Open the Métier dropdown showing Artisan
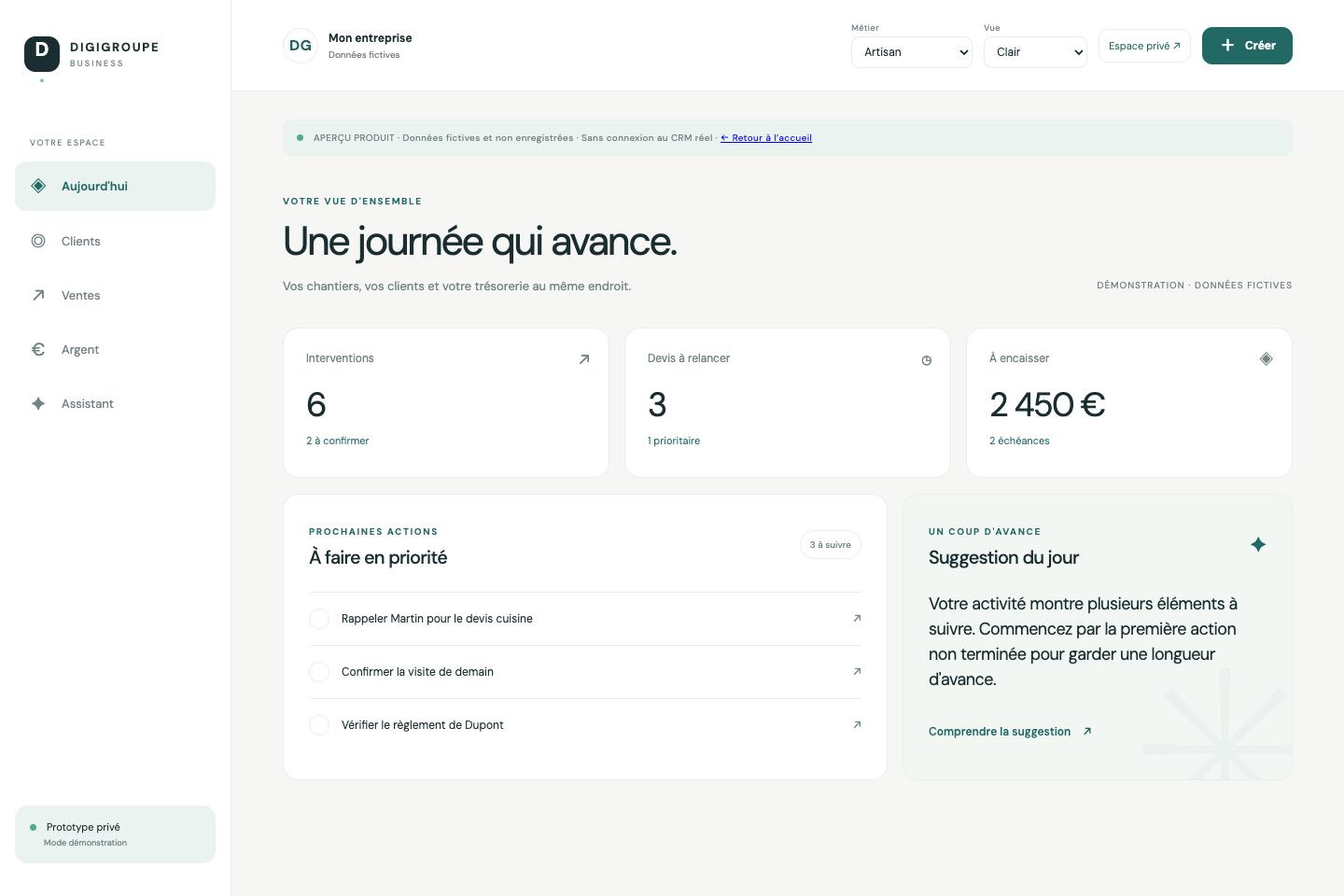1344x896 pixels. click(x=912, y=52)
